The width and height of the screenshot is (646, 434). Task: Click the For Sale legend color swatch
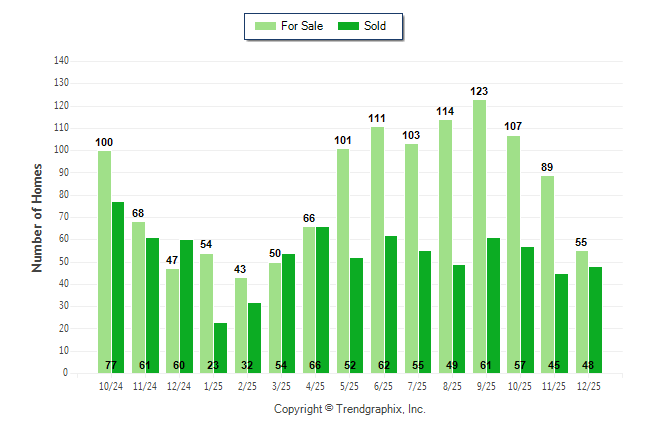(266, 26)
